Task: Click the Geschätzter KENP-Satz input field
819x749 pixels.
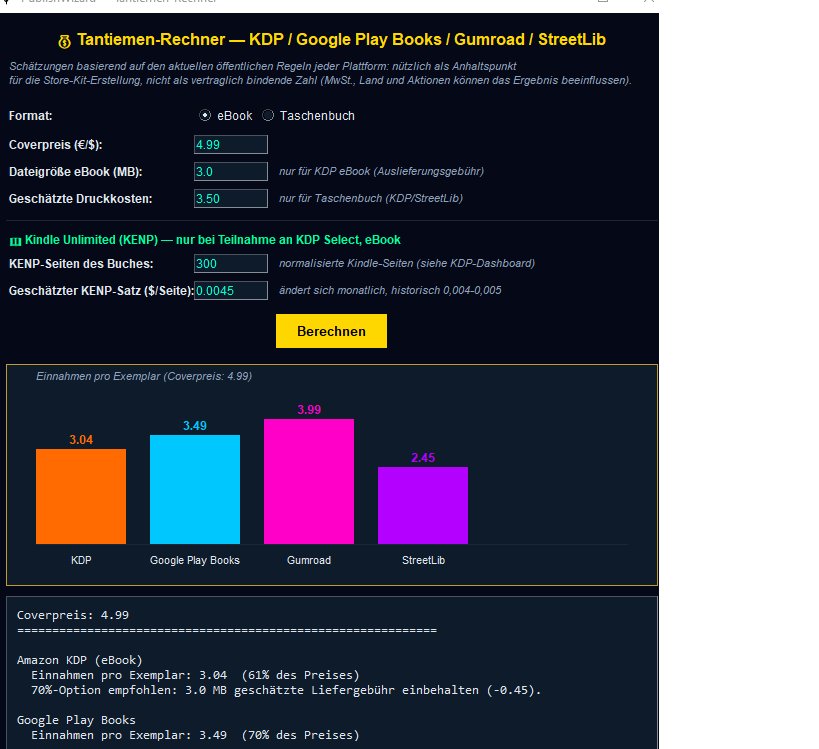Action: pos(231,291)
